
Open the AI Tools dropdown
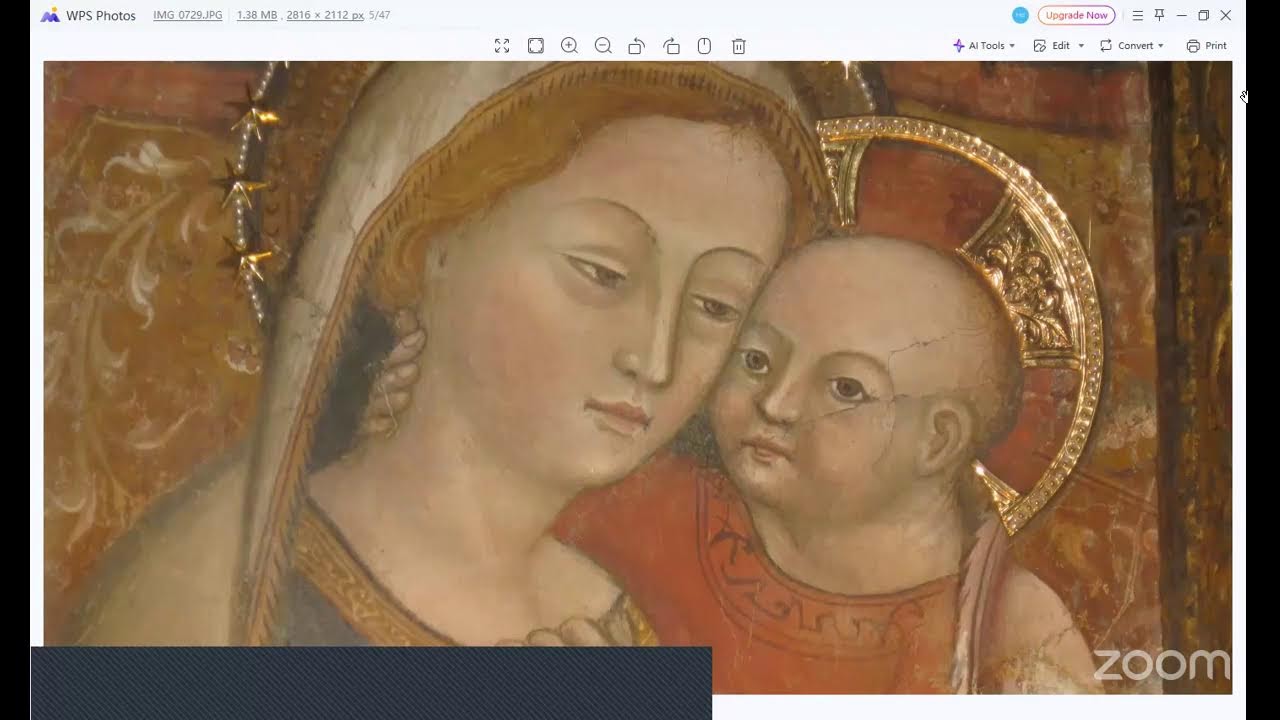(984, 46)
